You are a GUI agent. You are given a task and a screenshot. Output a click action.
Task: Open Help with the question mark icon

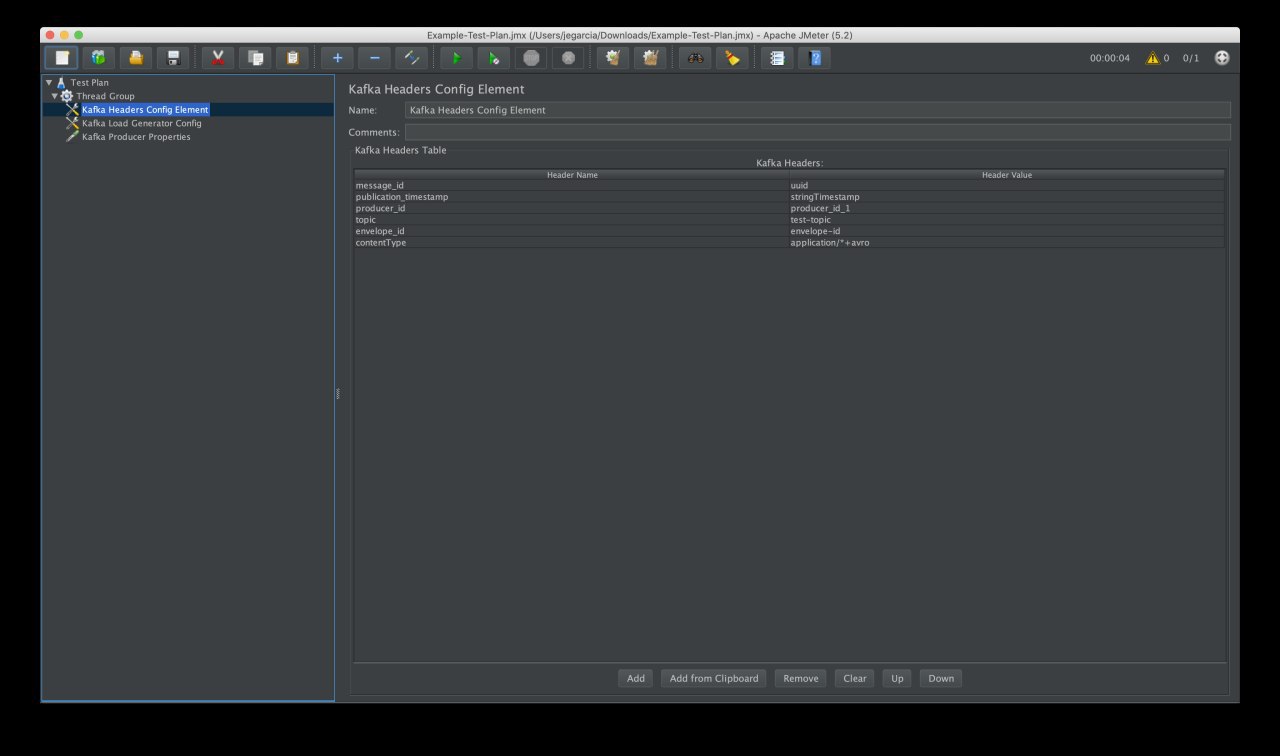pyautogui.click(x=815, y=58)
